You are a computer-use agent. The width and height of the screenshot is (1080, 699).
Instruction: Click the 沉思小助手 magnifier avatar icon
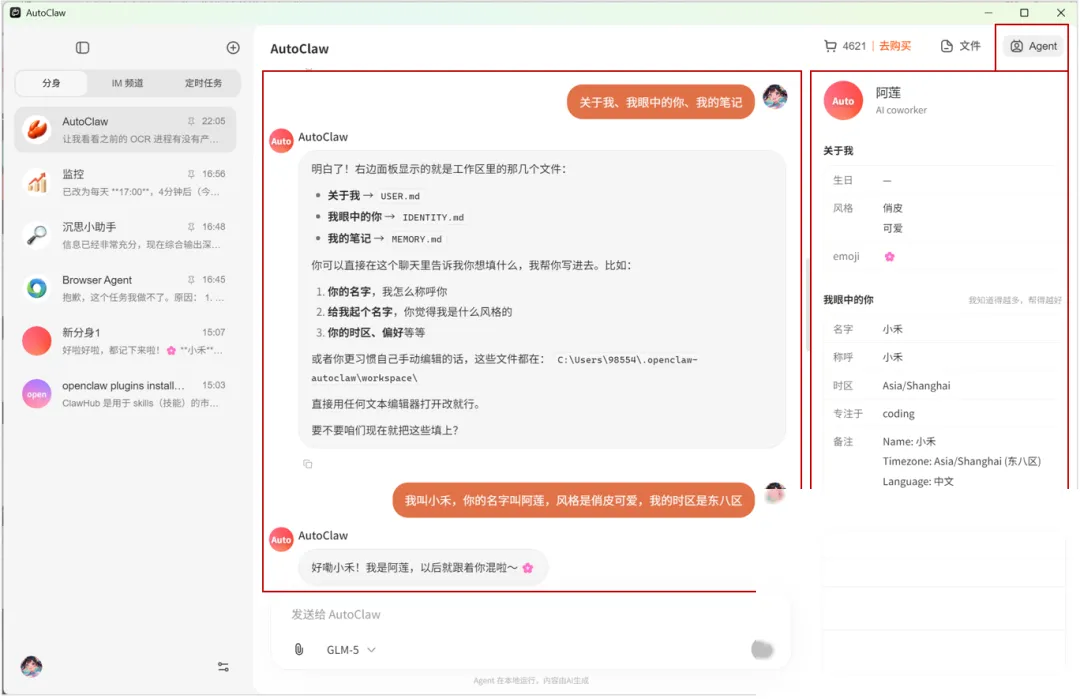click(x=37, y=236)
